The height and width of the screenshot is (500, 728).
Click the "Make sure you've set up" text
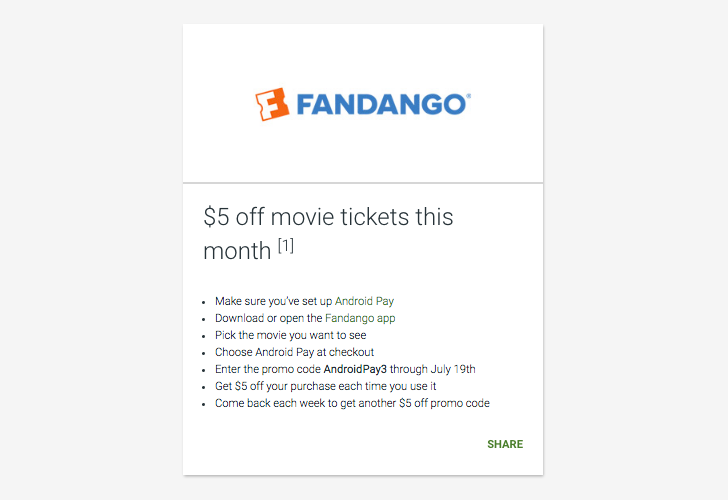(273, 301)
